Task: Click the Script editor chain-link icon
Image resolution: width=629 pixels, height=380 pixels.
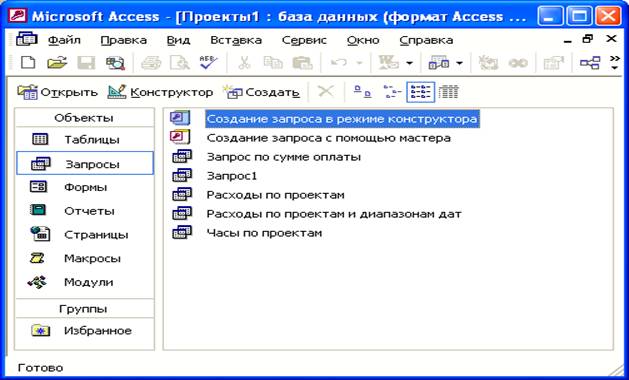Action: [x=518, y=63]
